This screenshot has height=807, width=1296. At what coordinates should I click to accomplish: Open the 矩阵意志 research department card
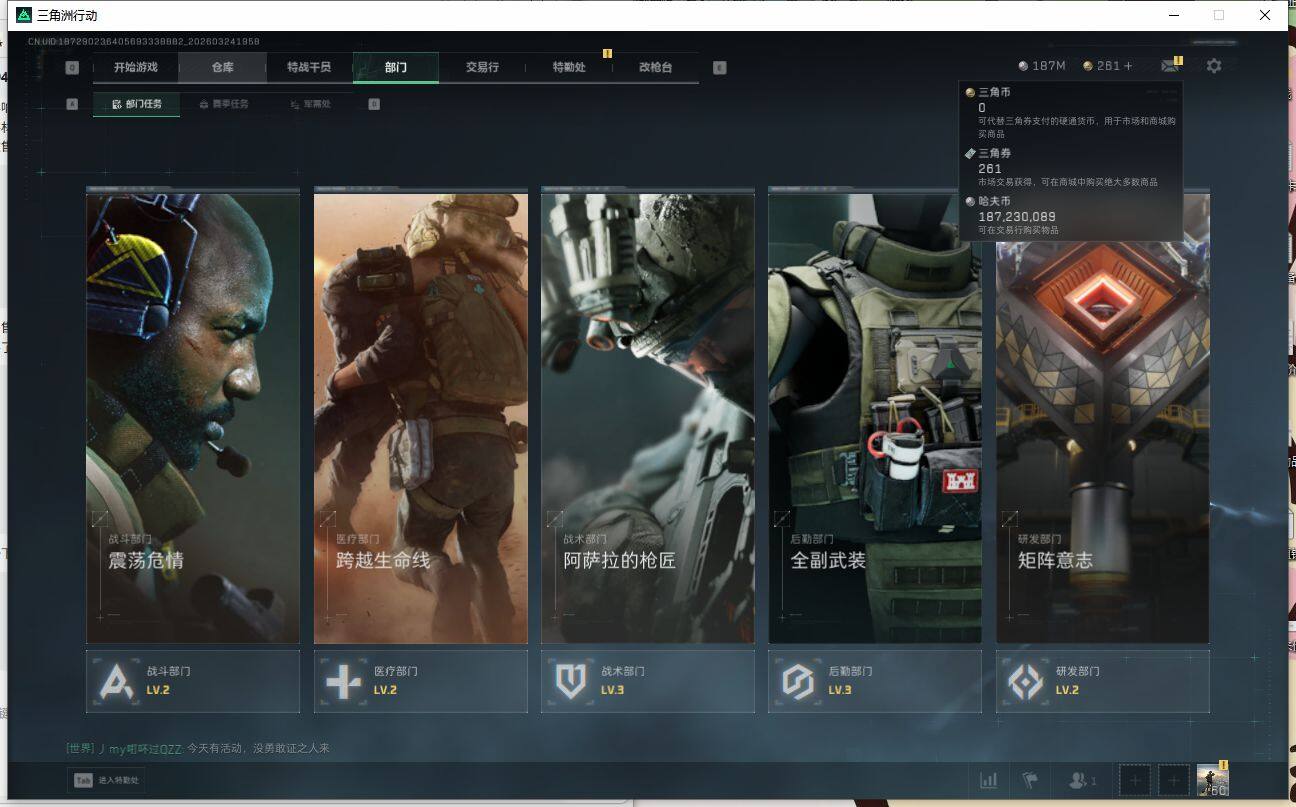(1103, 418)
